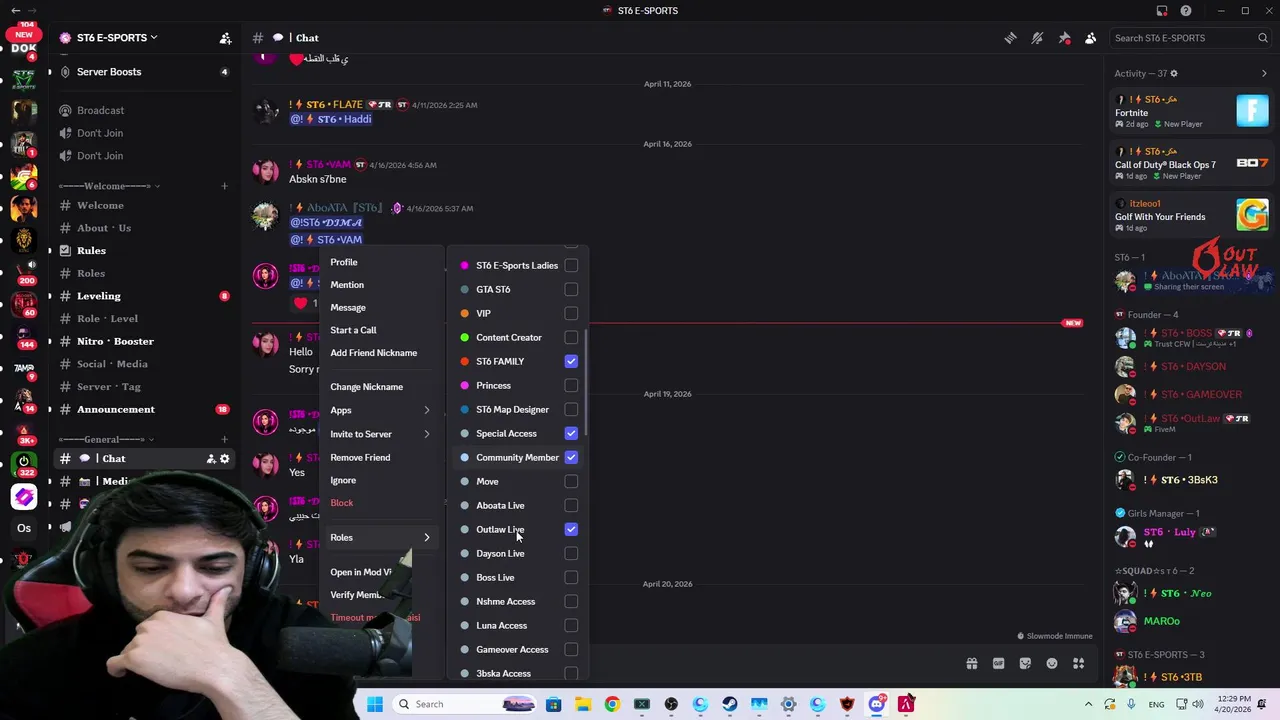Open Chat channel settings gear
The width and height of the screenshot is (1280, 720).
224,459
